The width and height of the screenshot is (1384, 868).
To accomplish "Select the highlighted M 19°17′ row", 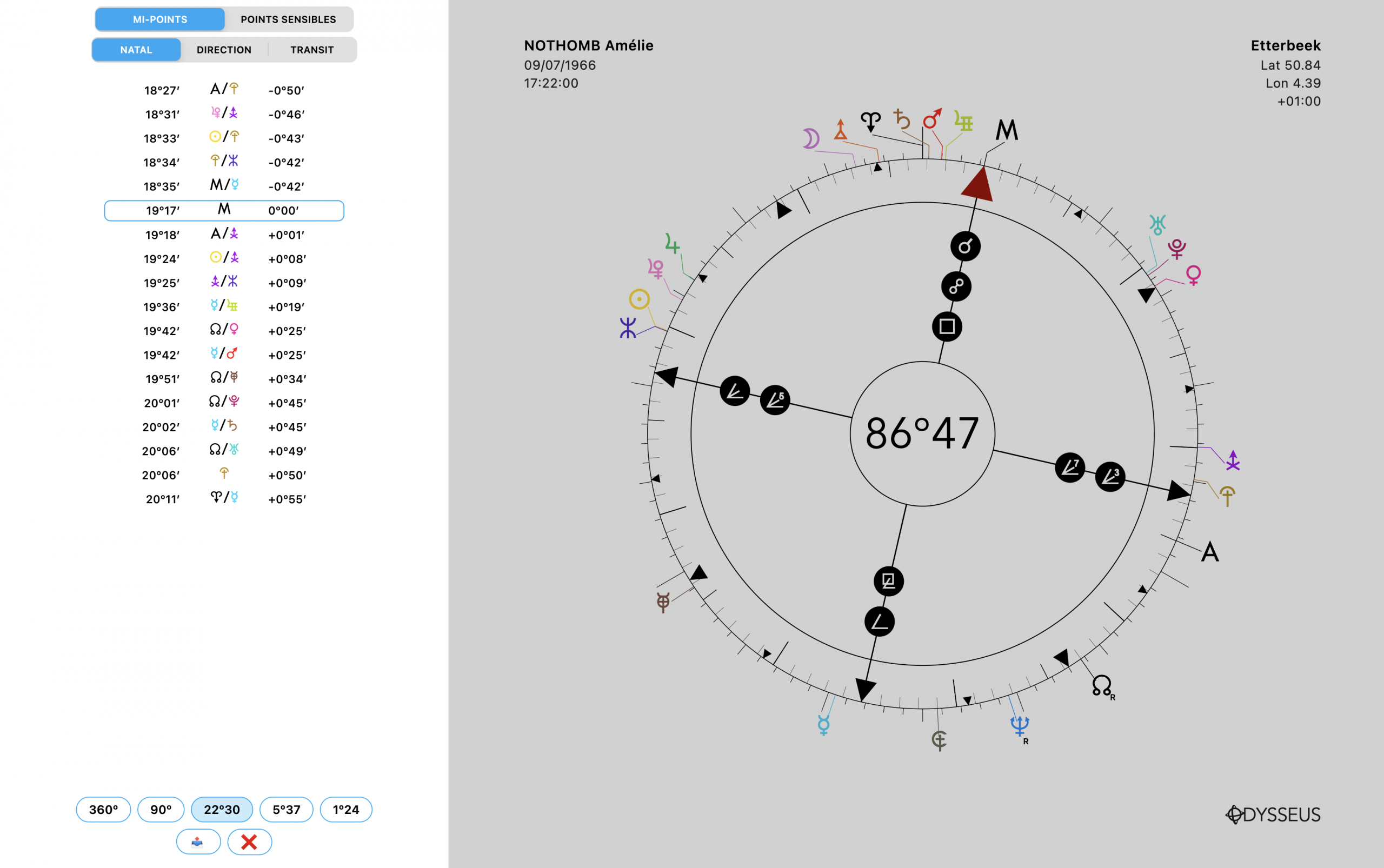I will pyautogui.click(x=224, y=211).
